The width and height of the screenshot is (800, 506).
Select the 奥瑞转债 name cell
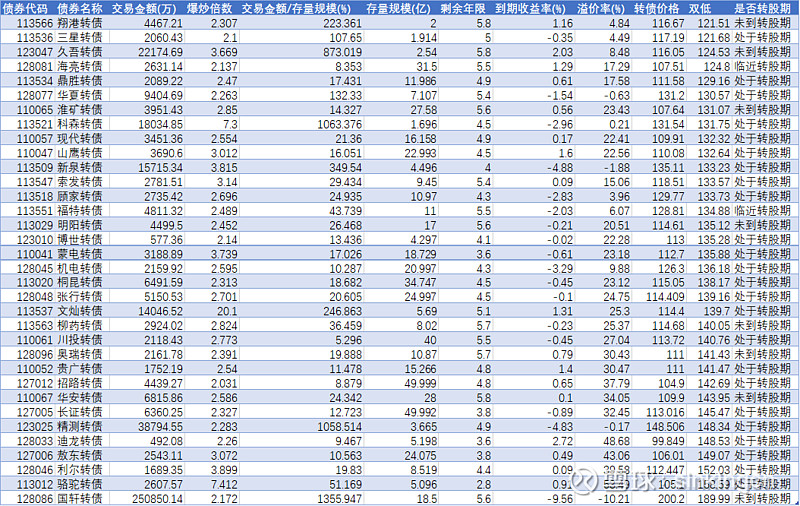point(79,354)
